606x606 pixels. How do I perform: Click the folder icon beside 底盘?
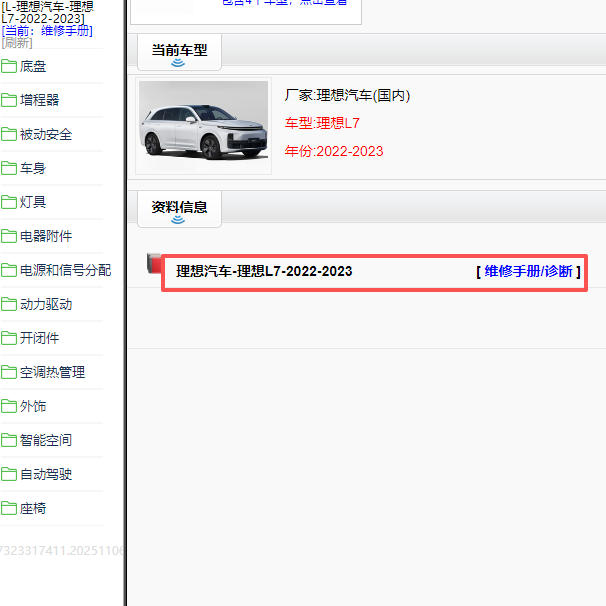[9, 66]
